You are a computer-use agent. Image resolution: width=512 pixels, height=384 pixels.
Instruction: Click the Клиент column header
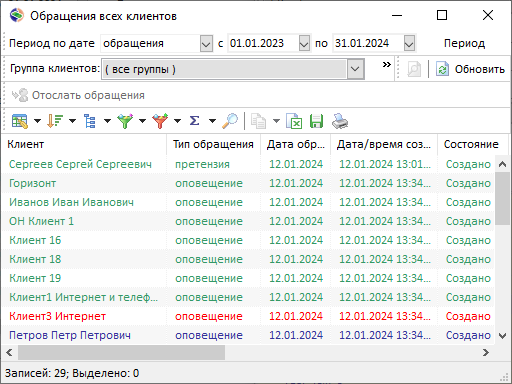pos(84,144)
